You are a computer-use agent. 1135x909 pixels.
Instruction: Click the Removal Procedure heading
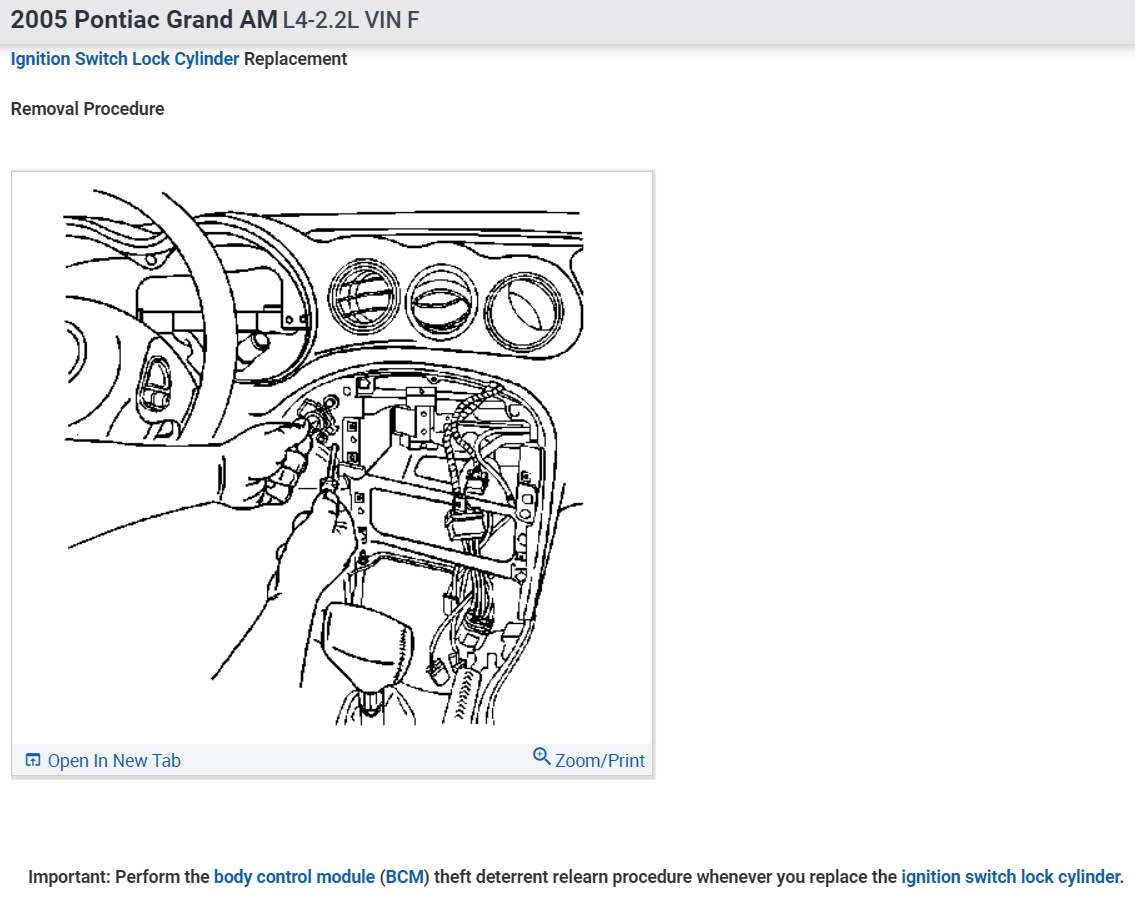[86, 108]
